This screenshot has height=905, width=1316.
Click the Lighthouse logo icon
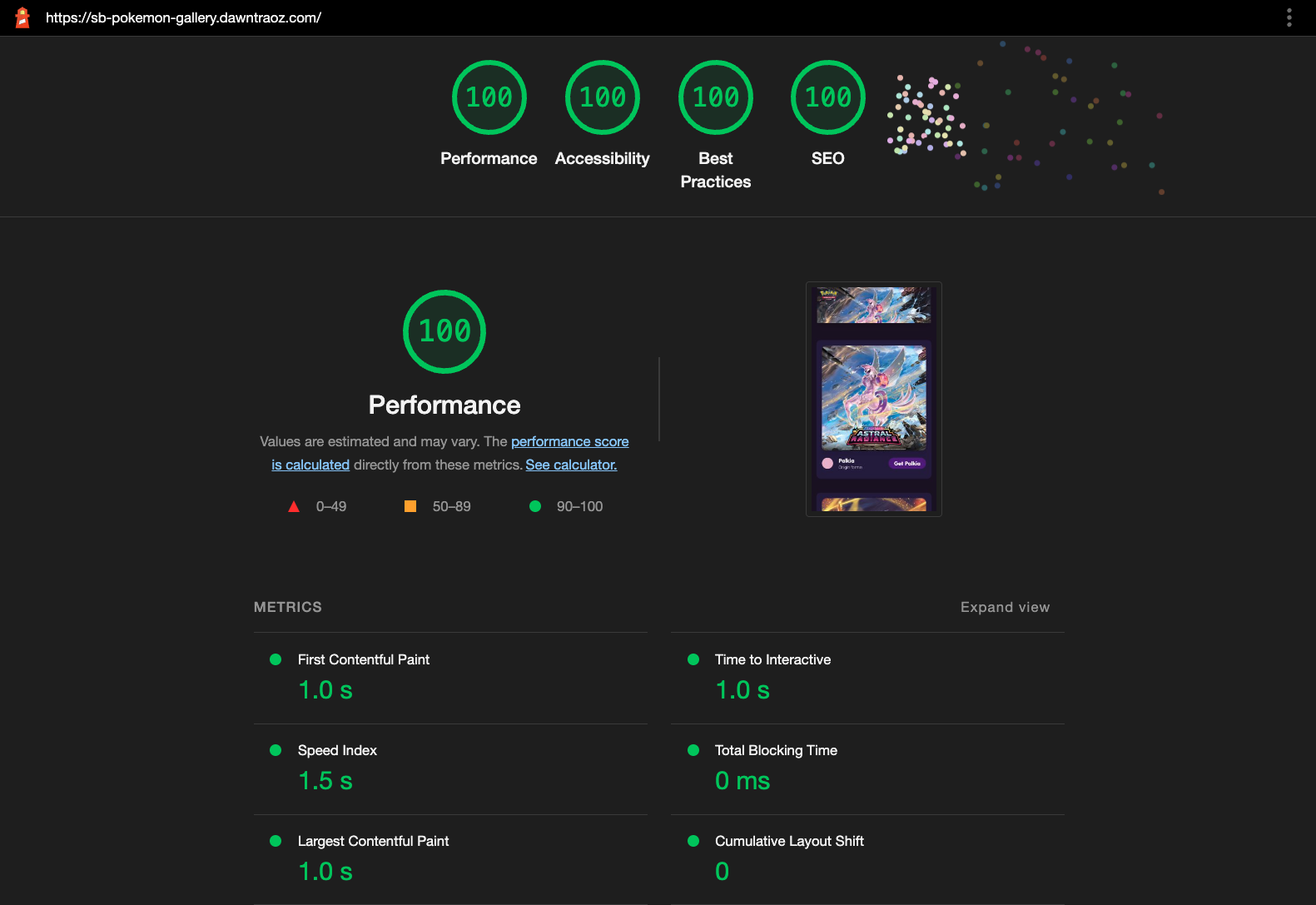pyautogui.click(x=22, y=17)
